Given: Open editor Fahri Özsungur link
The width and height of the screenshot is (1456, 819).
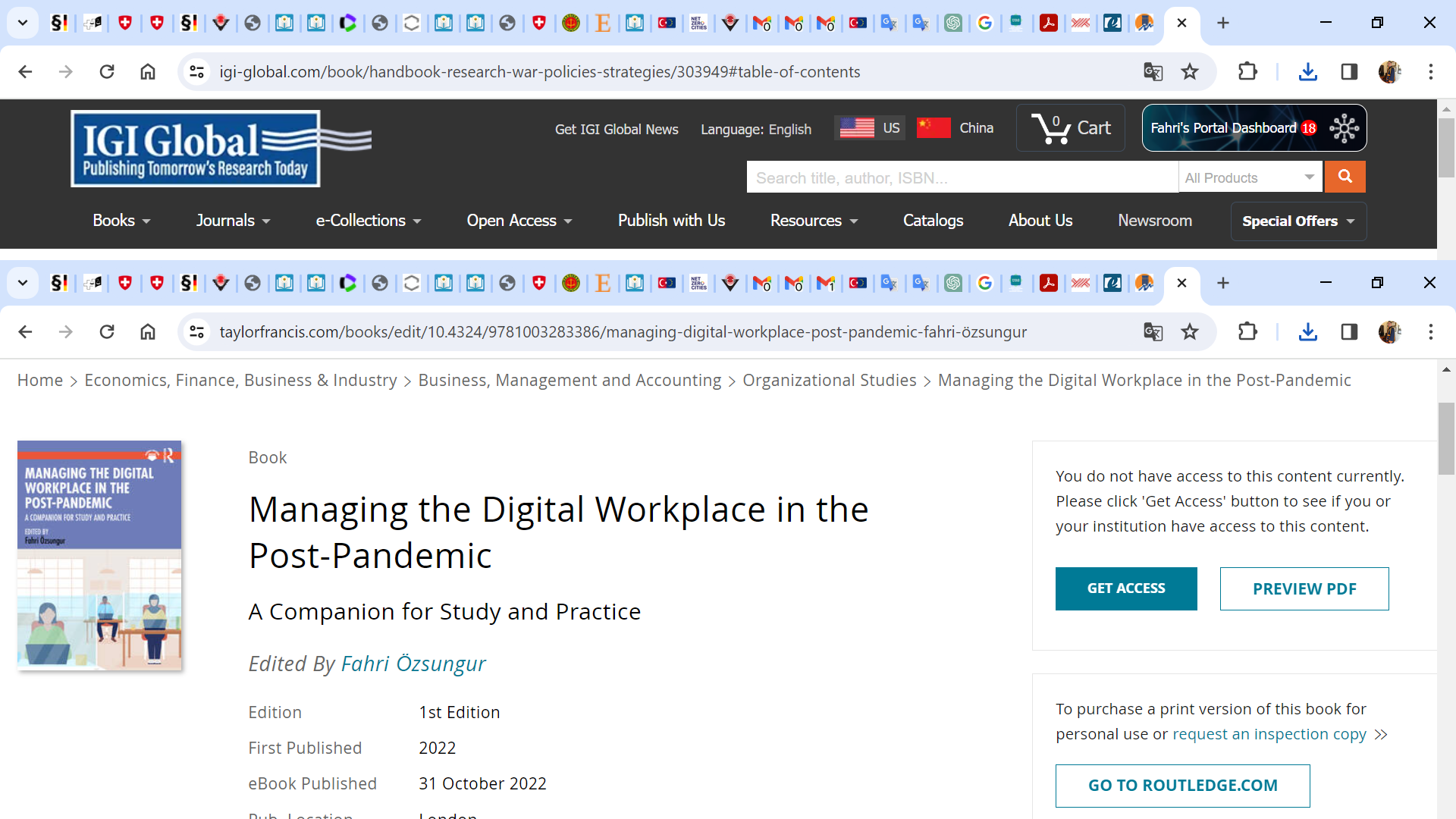Looking at the screenshot, I should [413, 664].
